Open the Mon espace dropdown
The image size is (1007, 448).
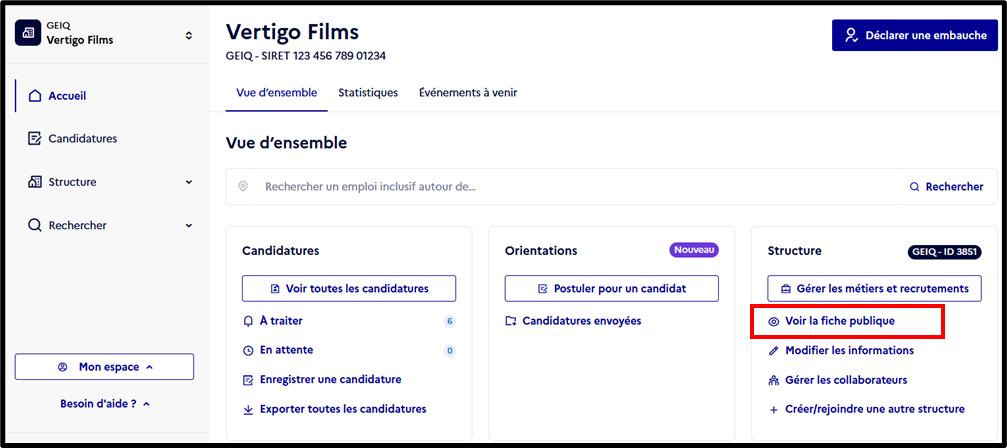click(104, 367)
